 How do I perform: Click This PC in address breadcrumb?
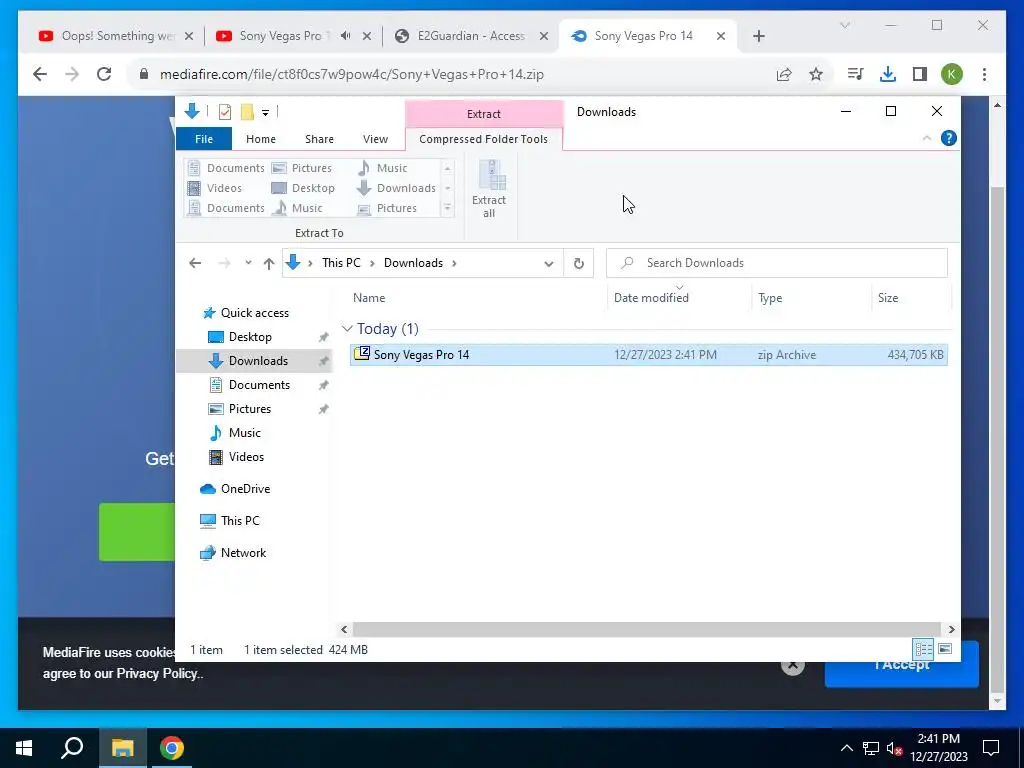pos(341,263)
